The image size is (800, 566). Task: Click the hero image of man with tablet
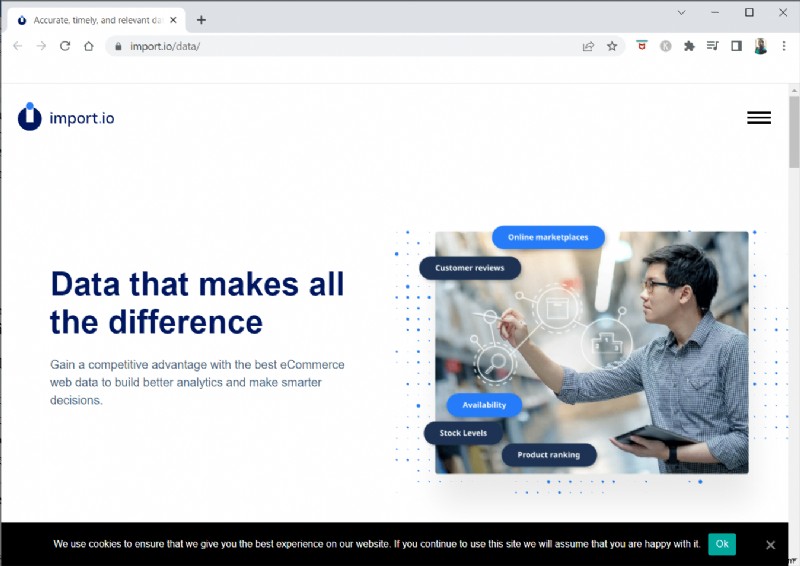coord(592,352)
